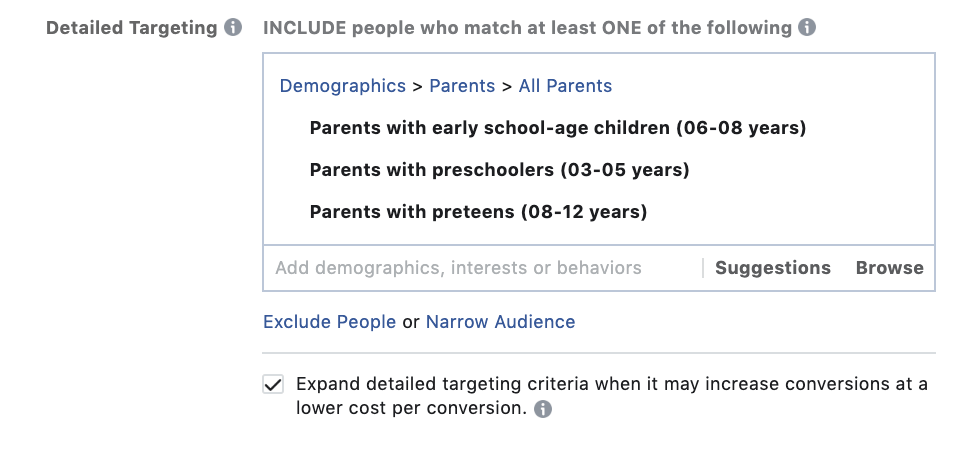This screenshot has width=964, height=456.
Task: Toggle the expand detailed targeting checkbox
Action: point(273,385)
